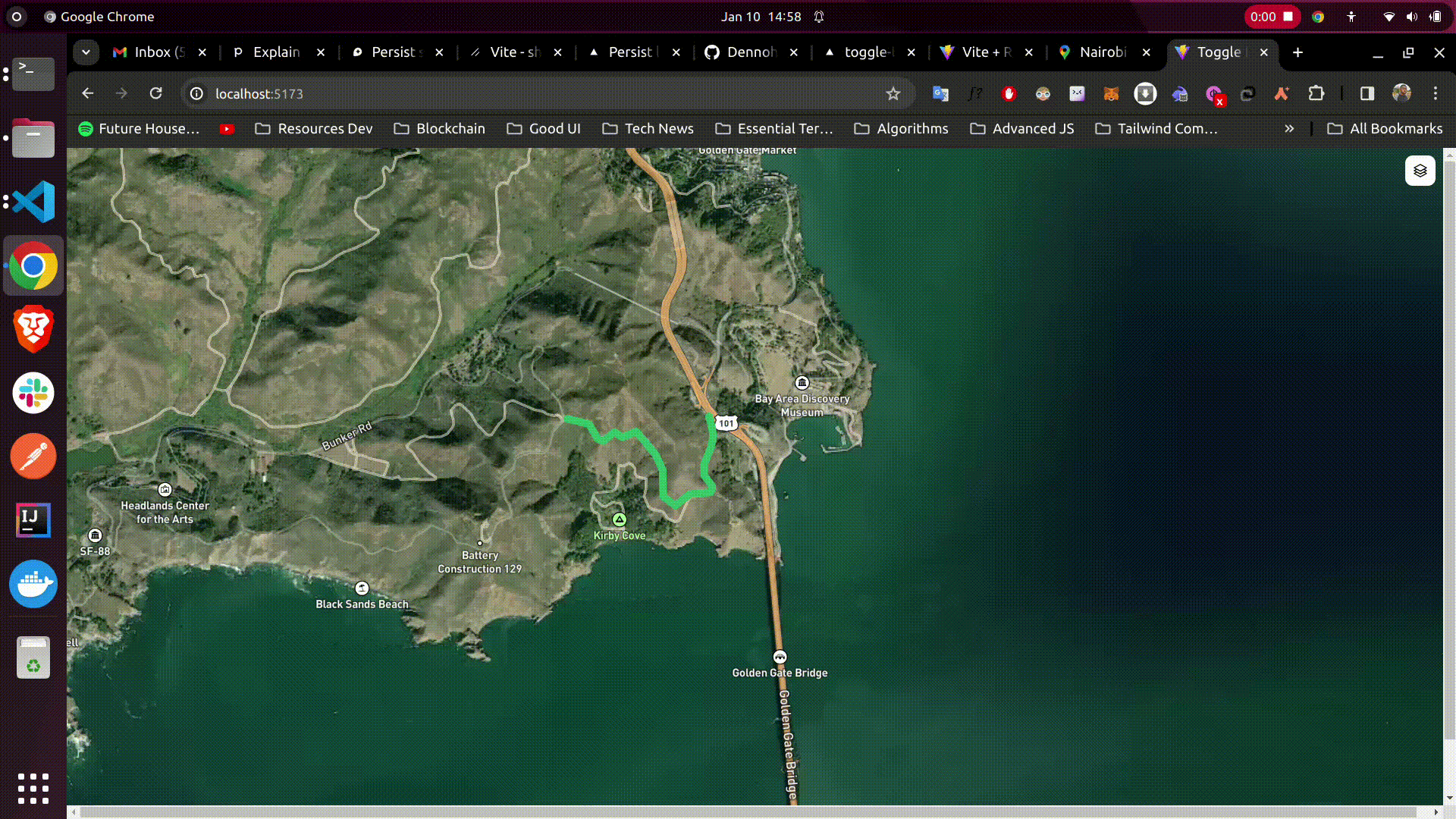Image resolution: width=1456 pixels, height=819 pixels.
Task: Open IntelliJ IDEA from the dock
Action: (33, 520)
